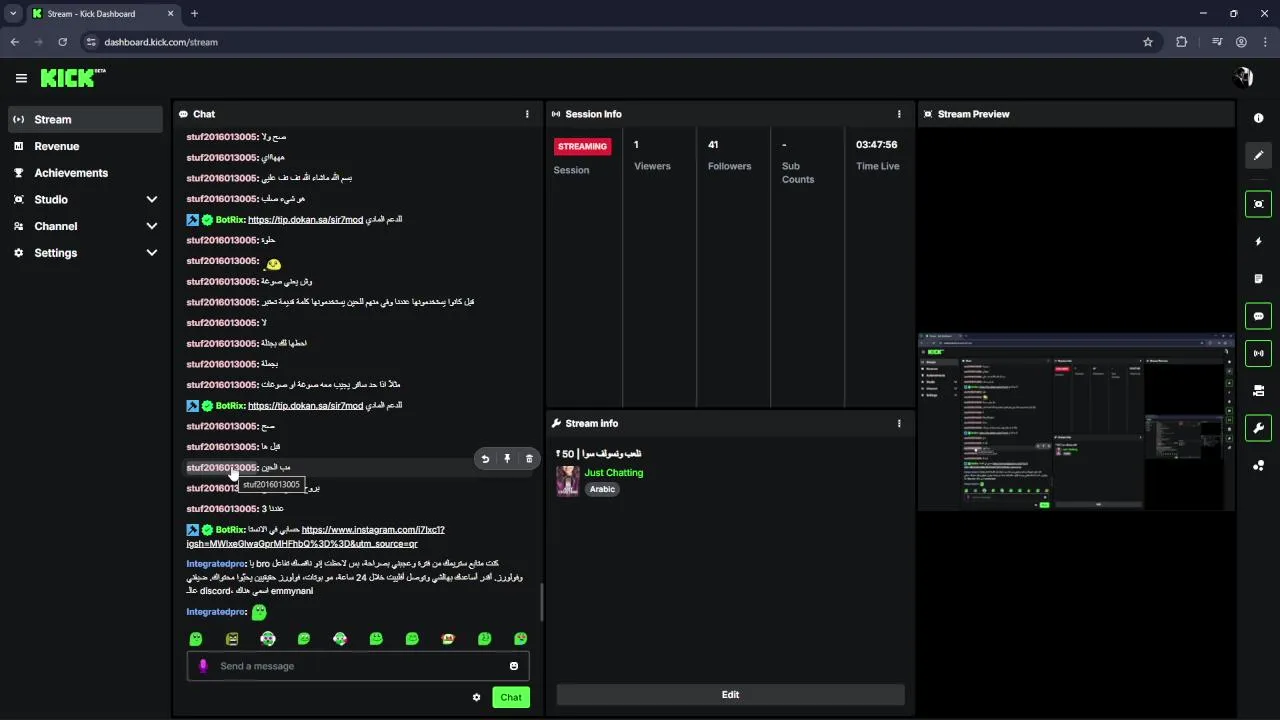This screenshot has height=720, width=1280.
Task: Click the red STREAMING status badge
Action: click(582, 146)
